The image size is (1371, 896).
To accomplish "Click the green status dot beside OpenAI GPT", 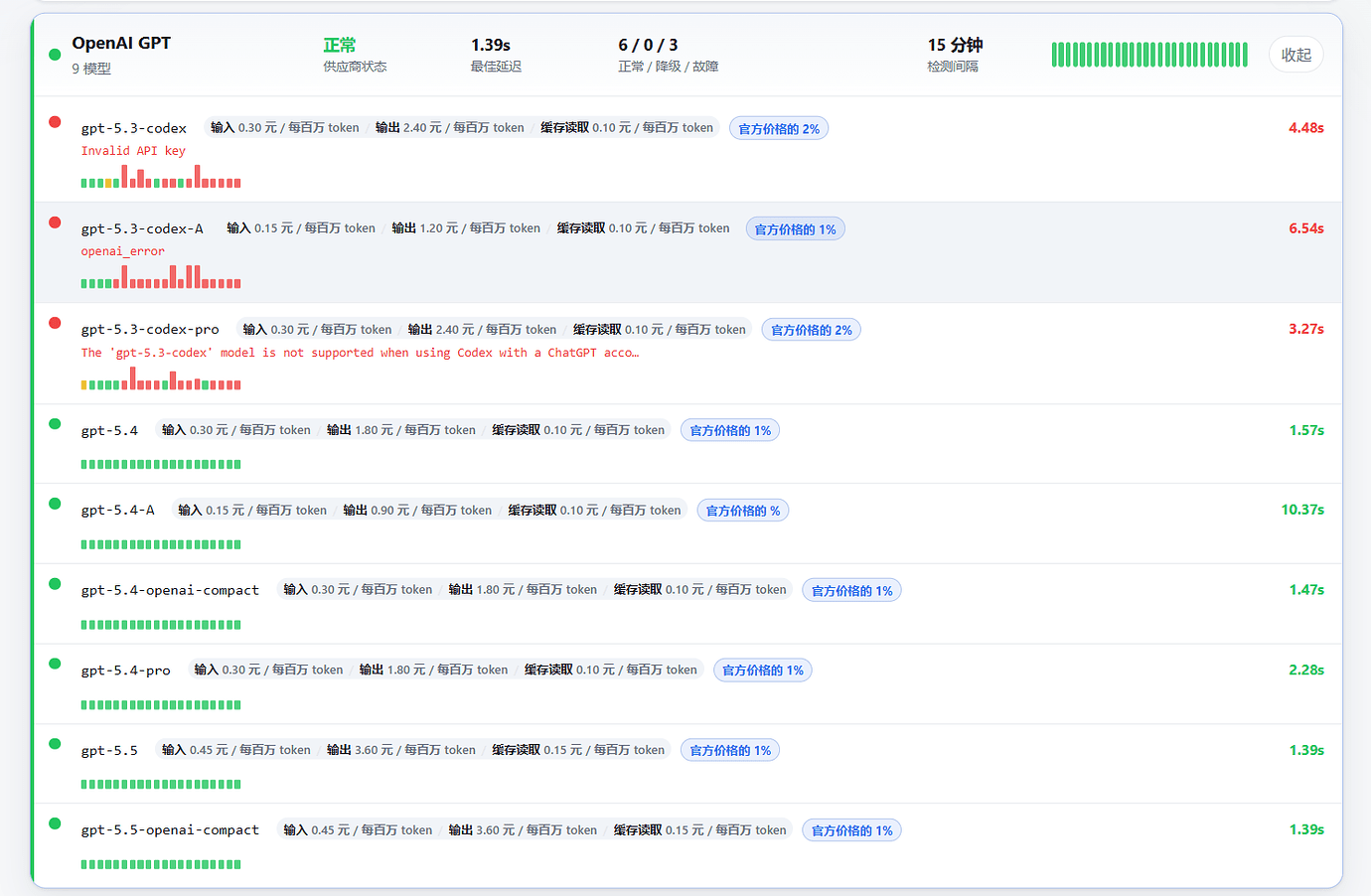I will [55, 55].
